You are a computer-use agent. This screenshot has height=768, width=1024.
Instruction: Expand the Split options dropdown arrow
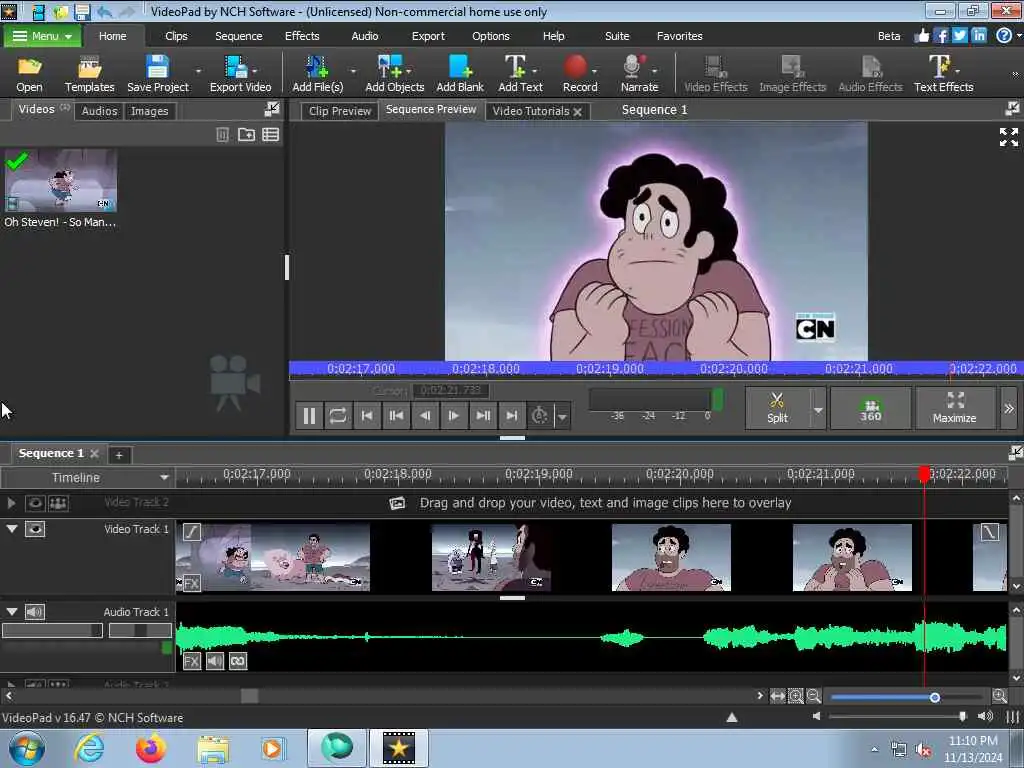(x=818, y=409)
